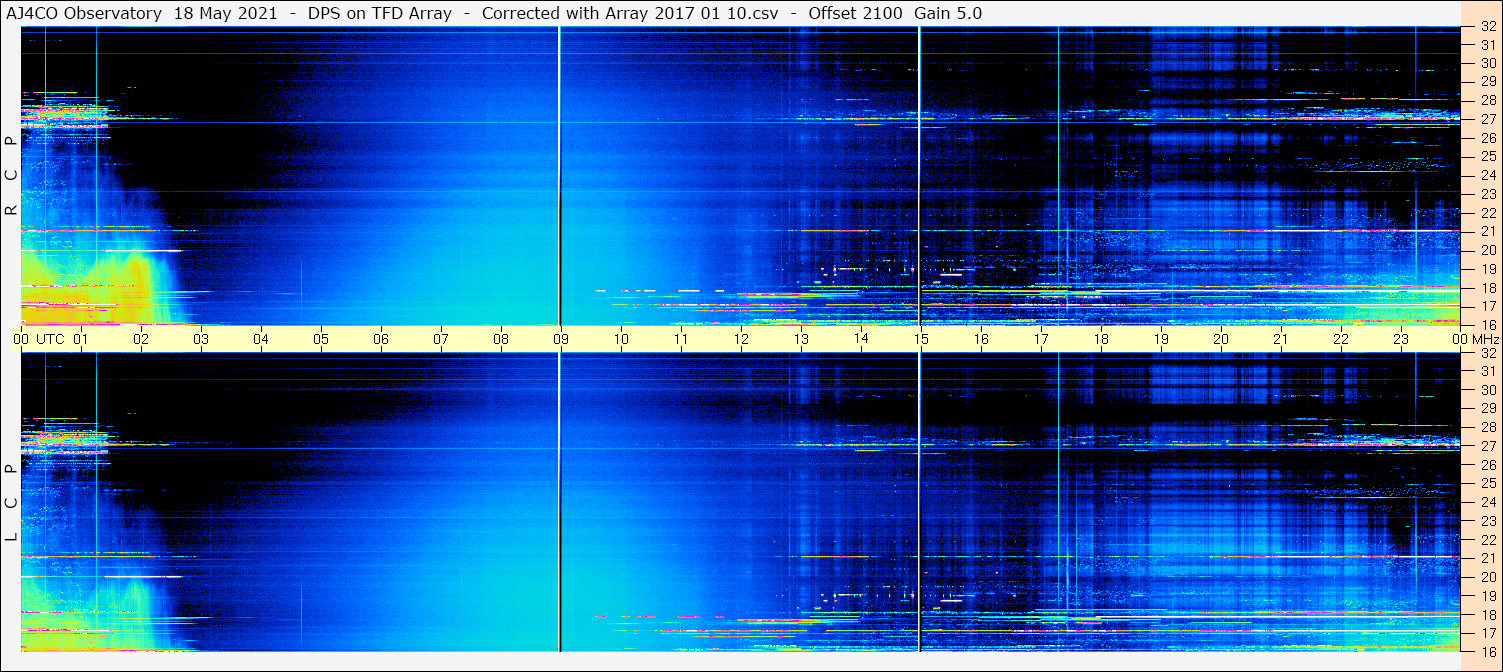Click the vertical LCP label of lower spectrogram
Image resolution: width=1503 pixels, height=672 pixels.
point(11,503)
